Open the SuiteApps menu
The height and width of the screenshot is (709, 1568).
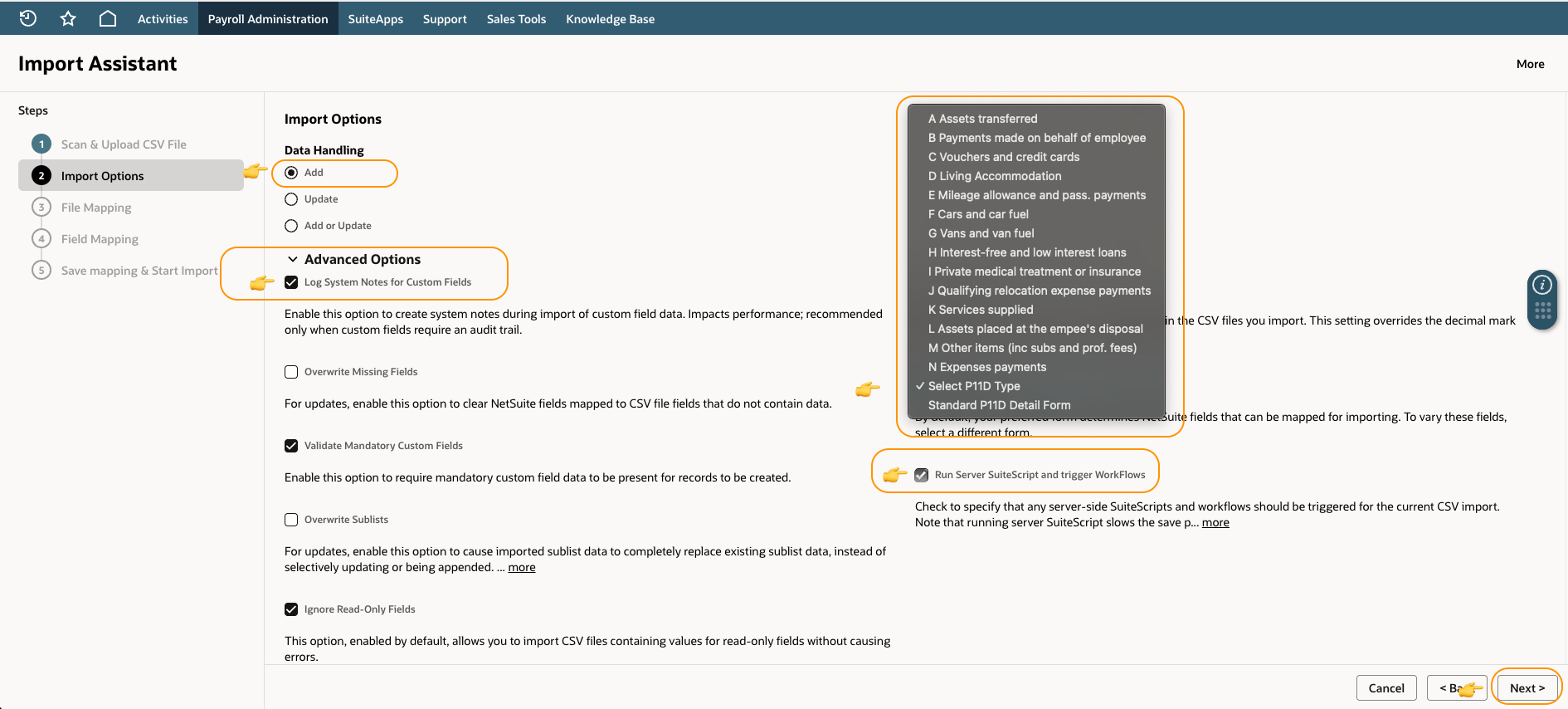click(x=375, y=18)
